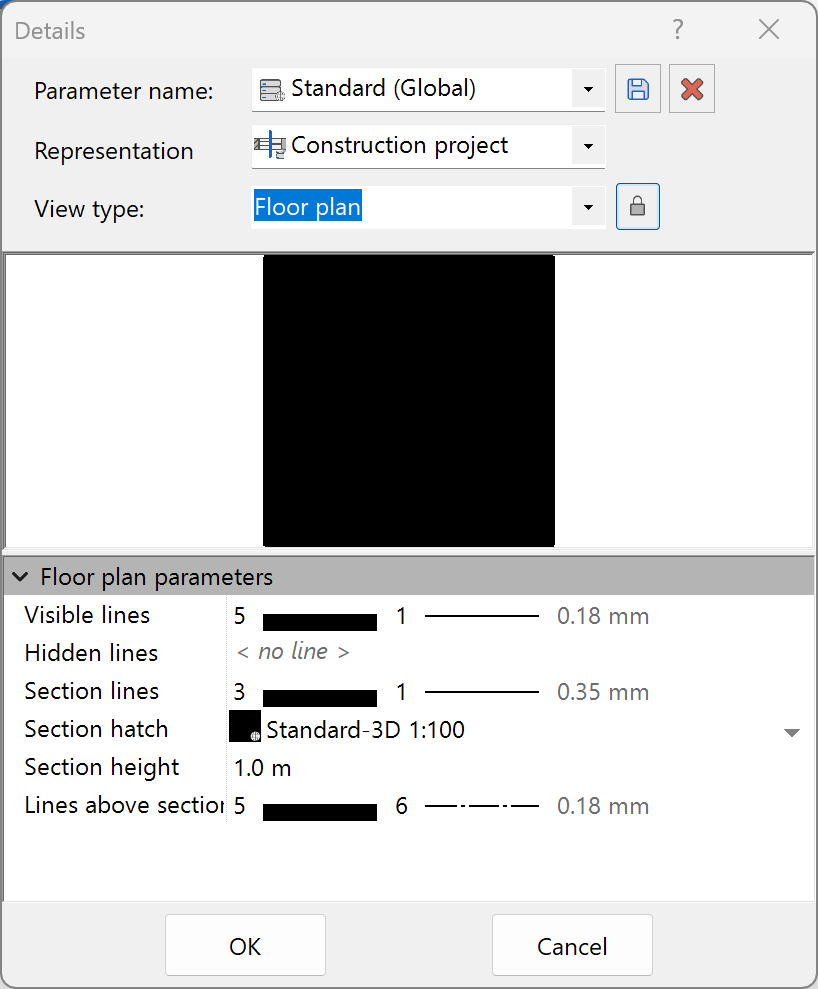Expand the View type dropdown

click(x=588, y=207)
